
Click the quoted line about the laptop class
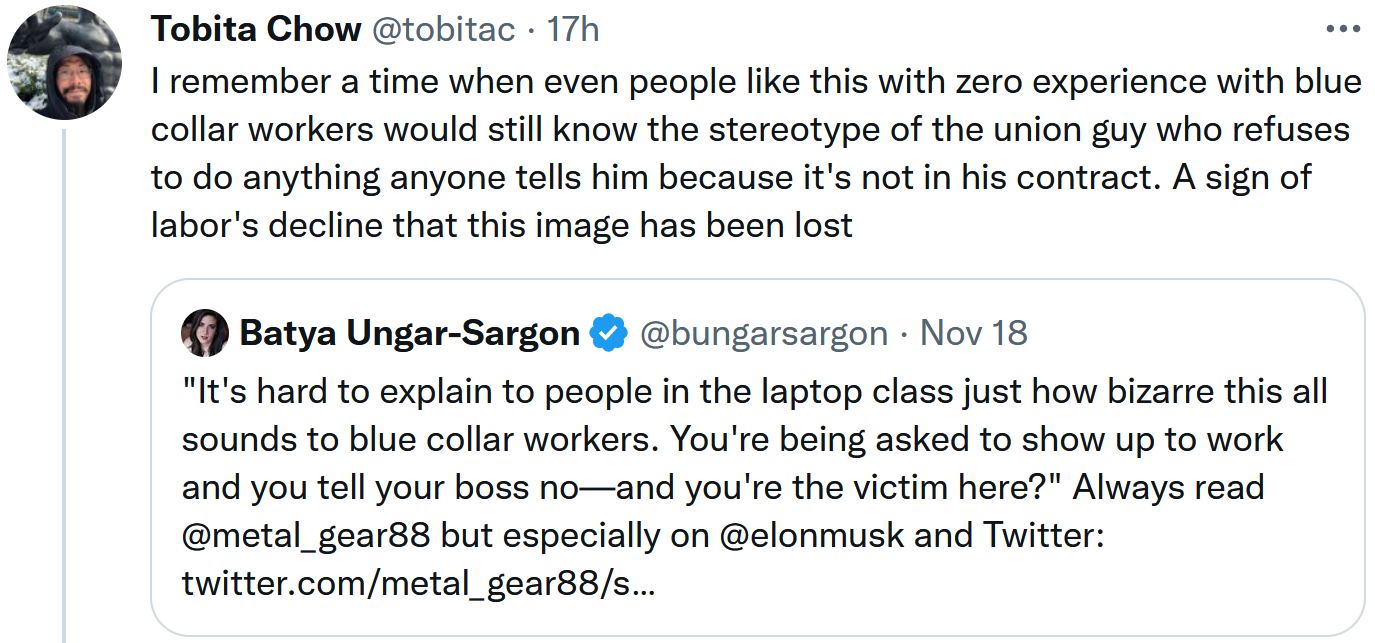click(754, 390)
